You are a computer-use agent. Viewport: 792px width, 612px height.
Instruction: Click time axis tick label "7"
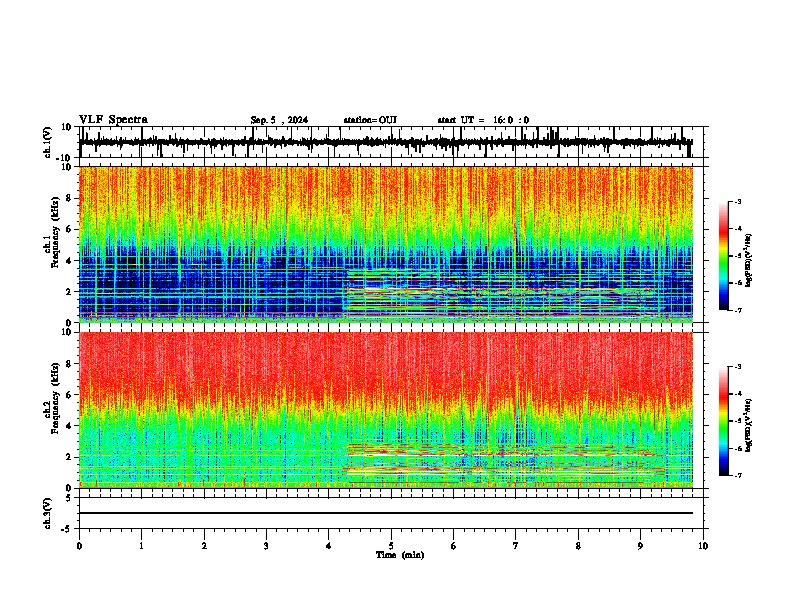coord(516,546)
